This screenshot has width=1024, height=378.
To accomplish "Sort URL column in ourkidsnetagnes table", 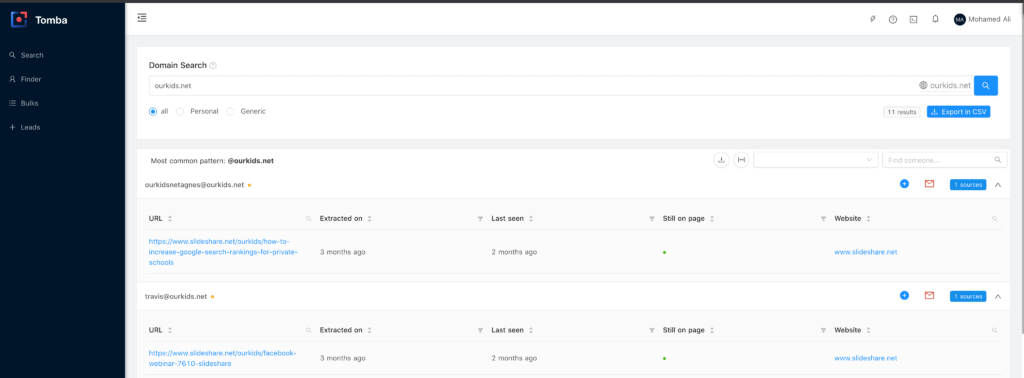I will pyautogui.click(x=170, y=219).
